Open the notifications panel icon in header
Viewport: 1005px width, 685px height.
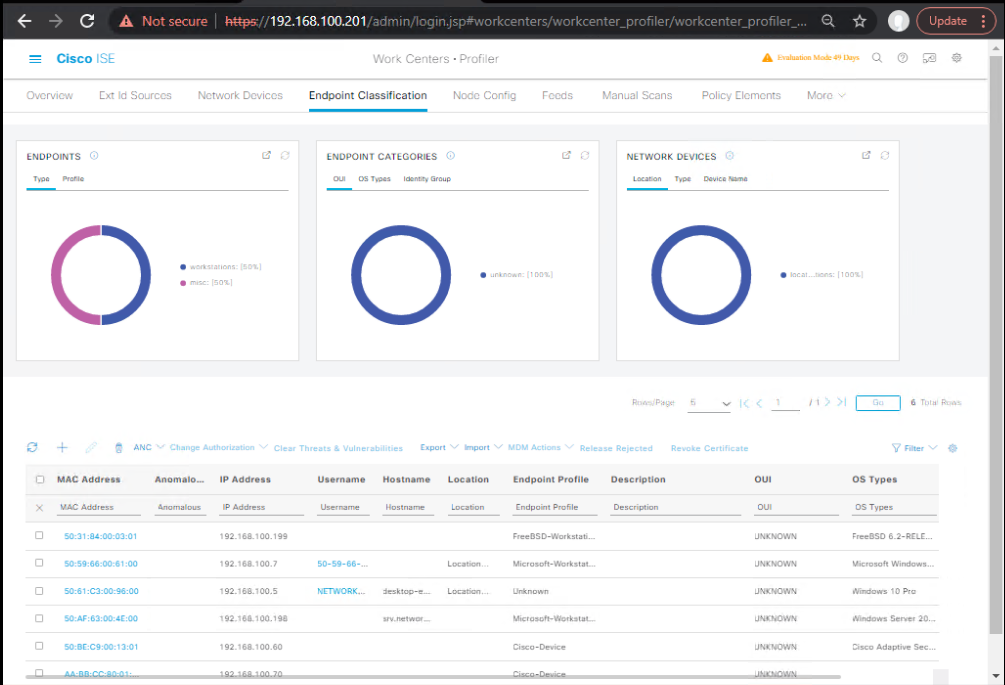coord(929,58)
